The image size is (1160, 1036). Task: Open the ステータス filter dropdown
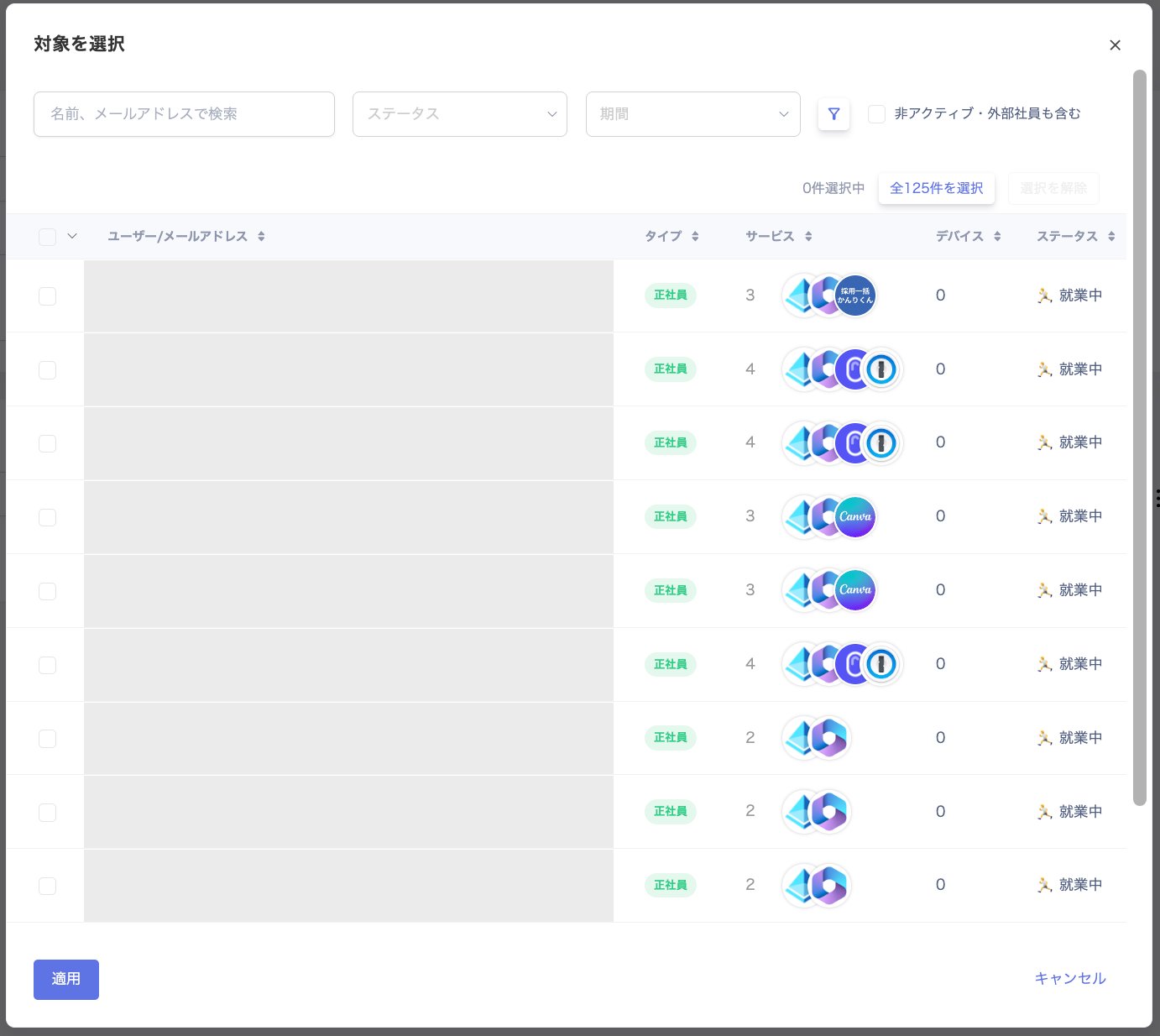coord(460,114)
